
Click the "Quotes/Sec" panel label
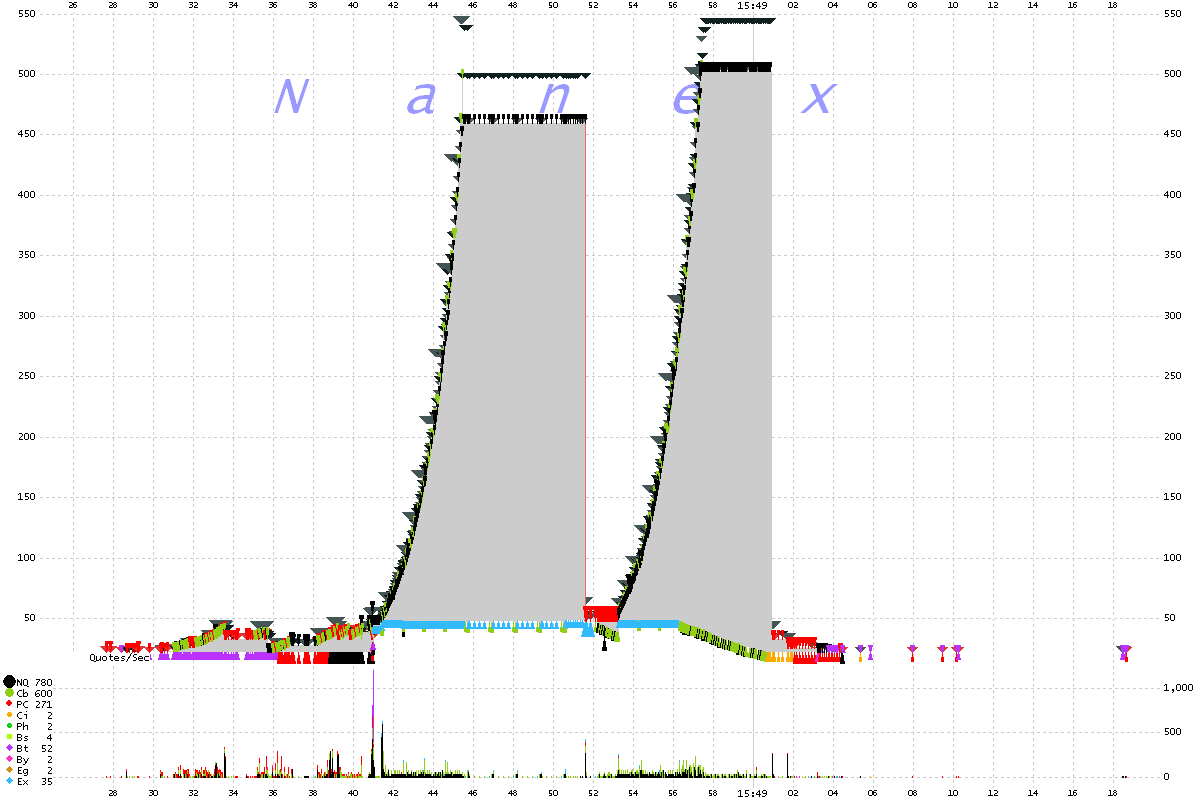120,657
